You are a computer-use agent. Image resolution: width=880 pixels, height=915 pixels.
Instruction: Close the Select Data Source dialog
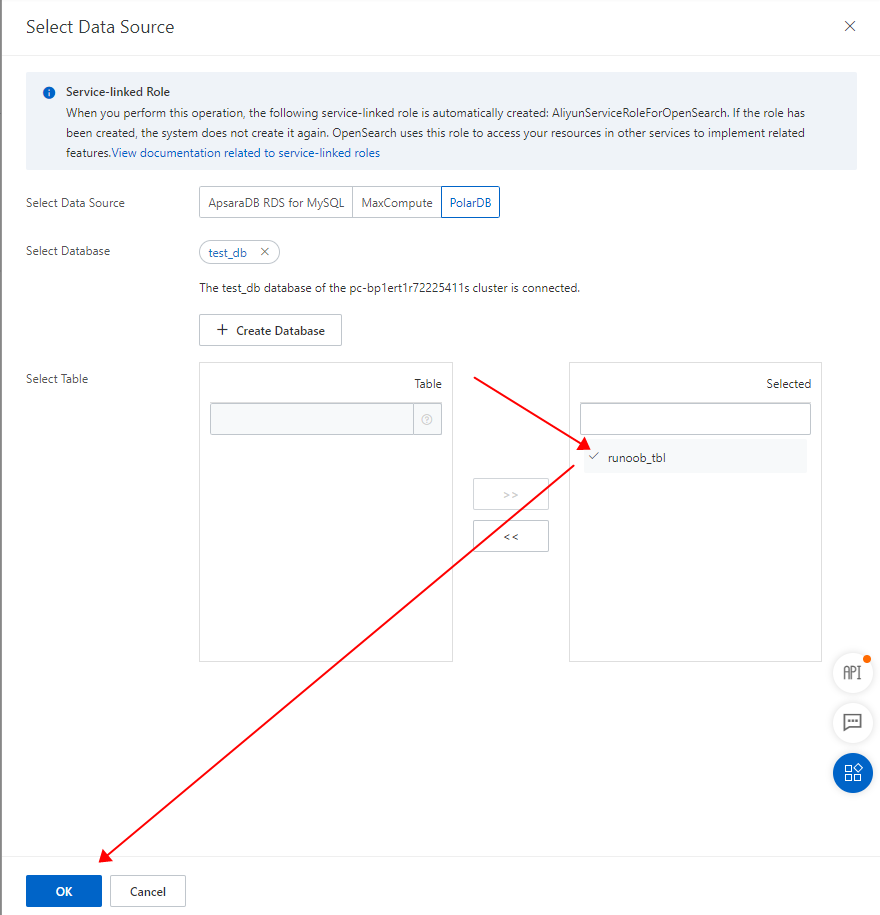(850, 26)
